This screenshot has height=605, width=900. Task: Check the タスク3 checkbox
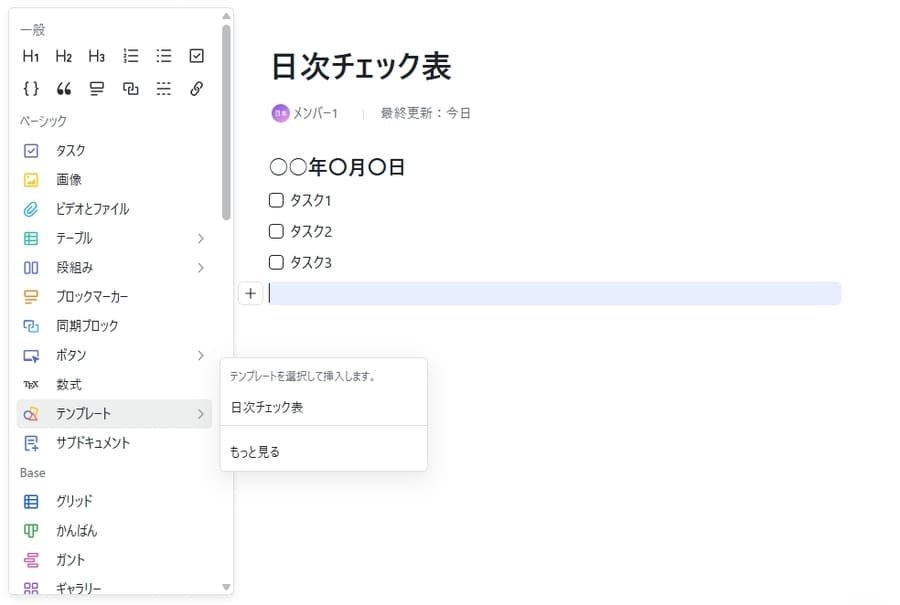[276, 262]
